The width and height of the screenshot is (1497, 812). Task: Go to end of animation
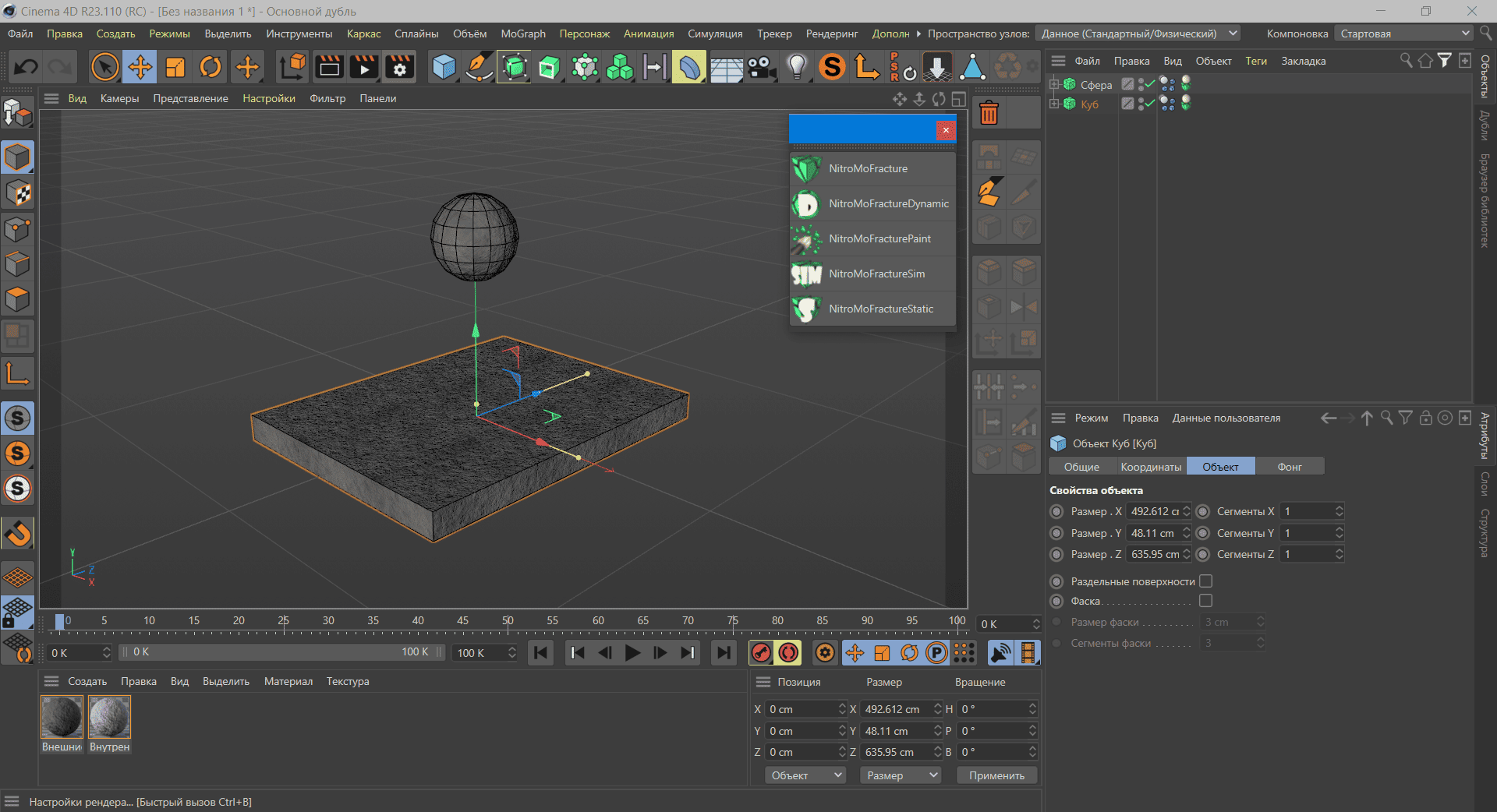click(724, 652)
